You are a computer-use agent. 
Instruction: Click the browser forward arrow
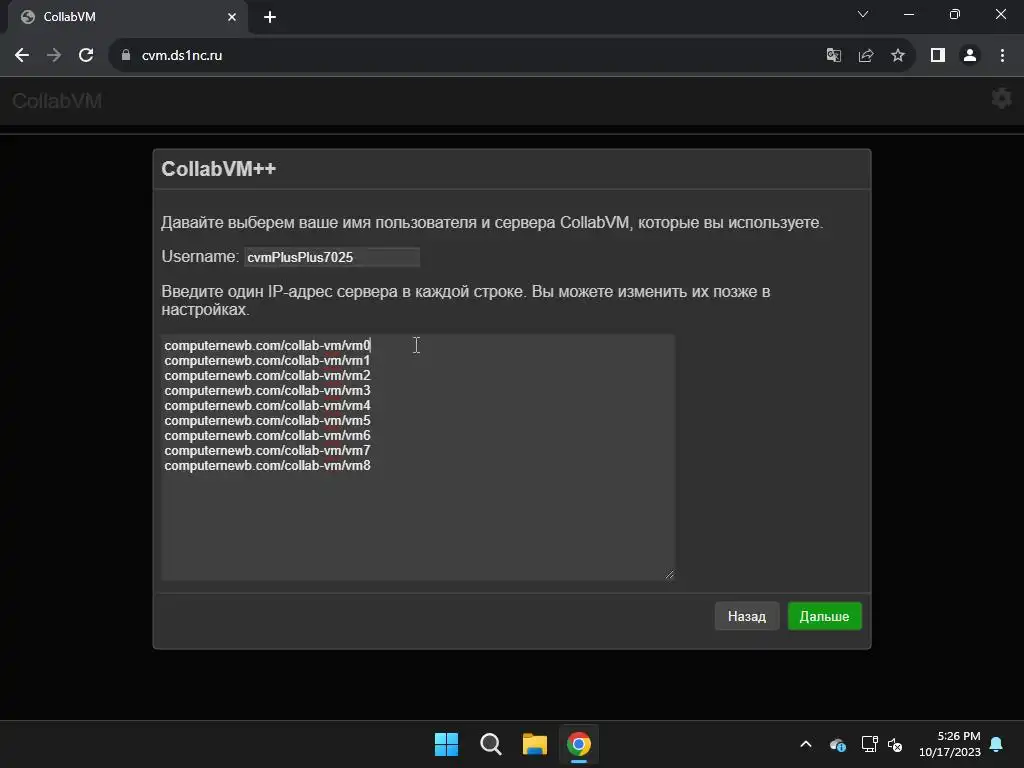point(54,56)
